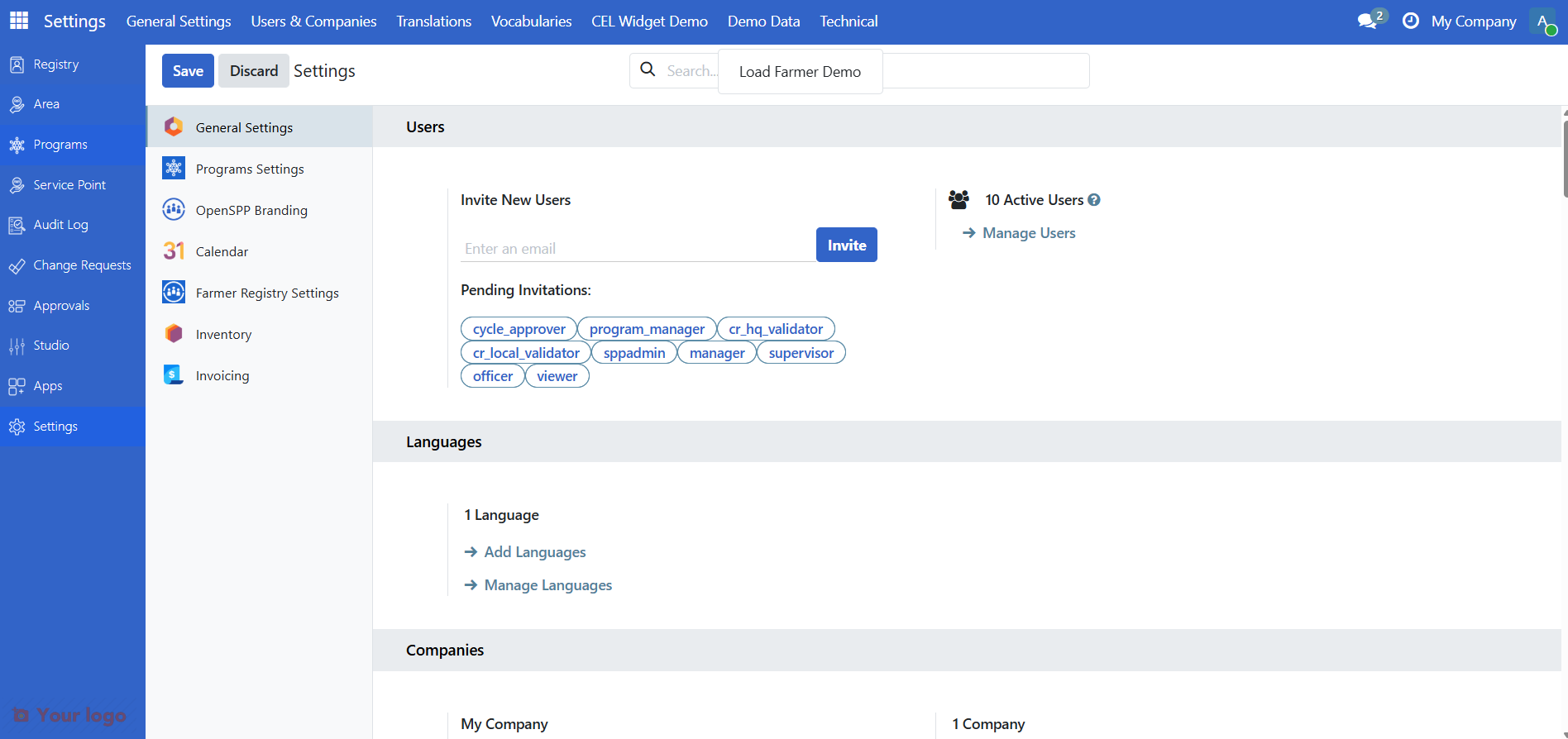The width and height of the screenshot is (1568, 739).
Task: Open the Service Point sidebar icon
Action: (17, 185)
